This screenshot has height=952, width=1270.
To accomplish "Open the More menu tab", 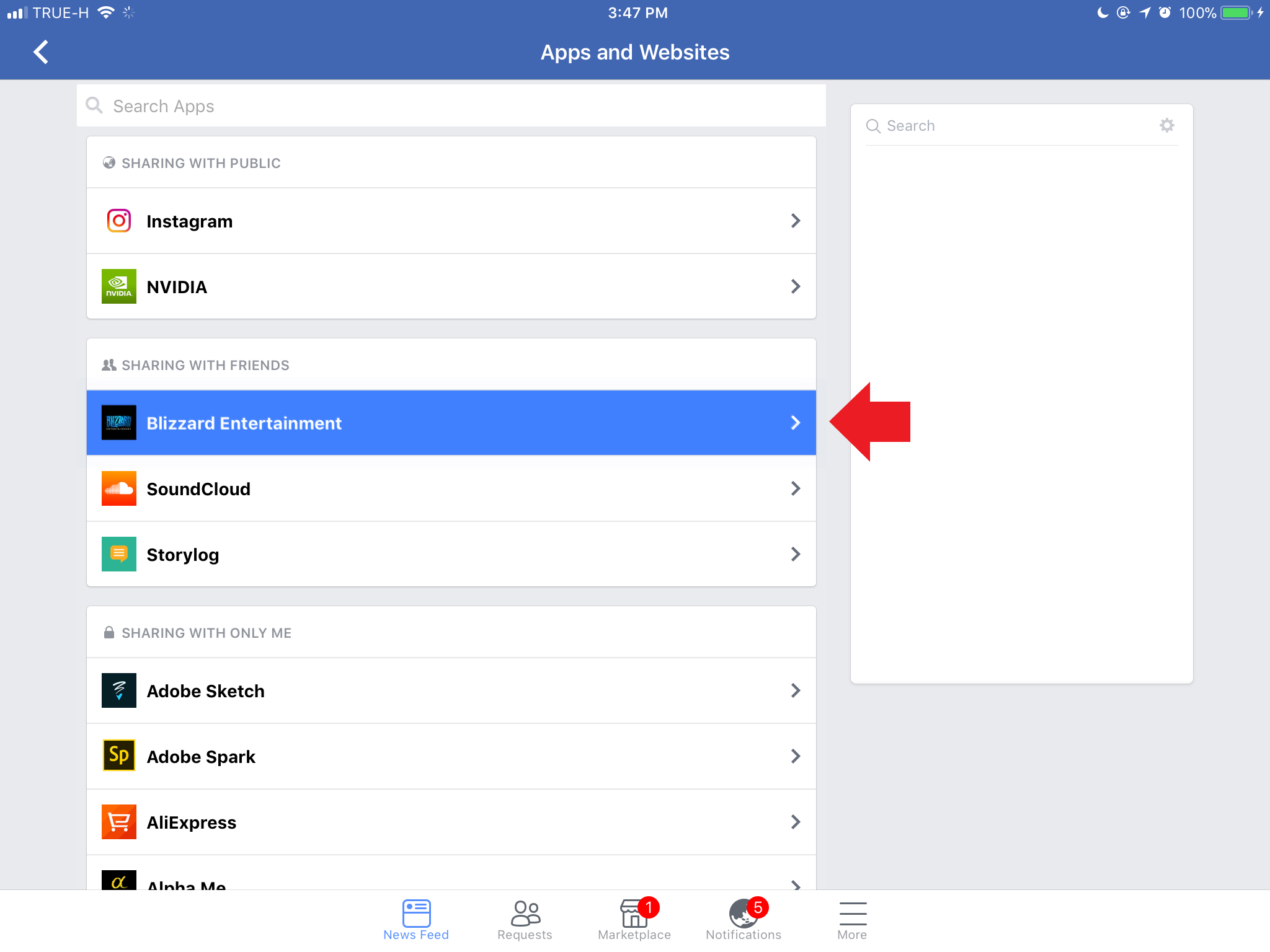I will [852, 920].
